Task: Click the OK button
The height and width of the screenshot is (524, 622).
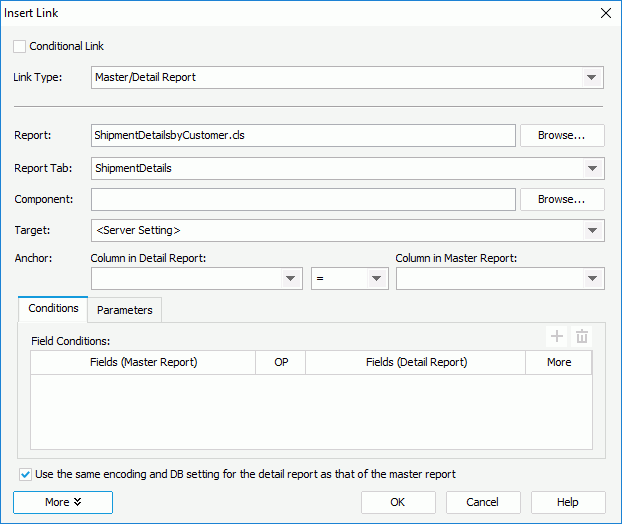Action: pos(398,502)
